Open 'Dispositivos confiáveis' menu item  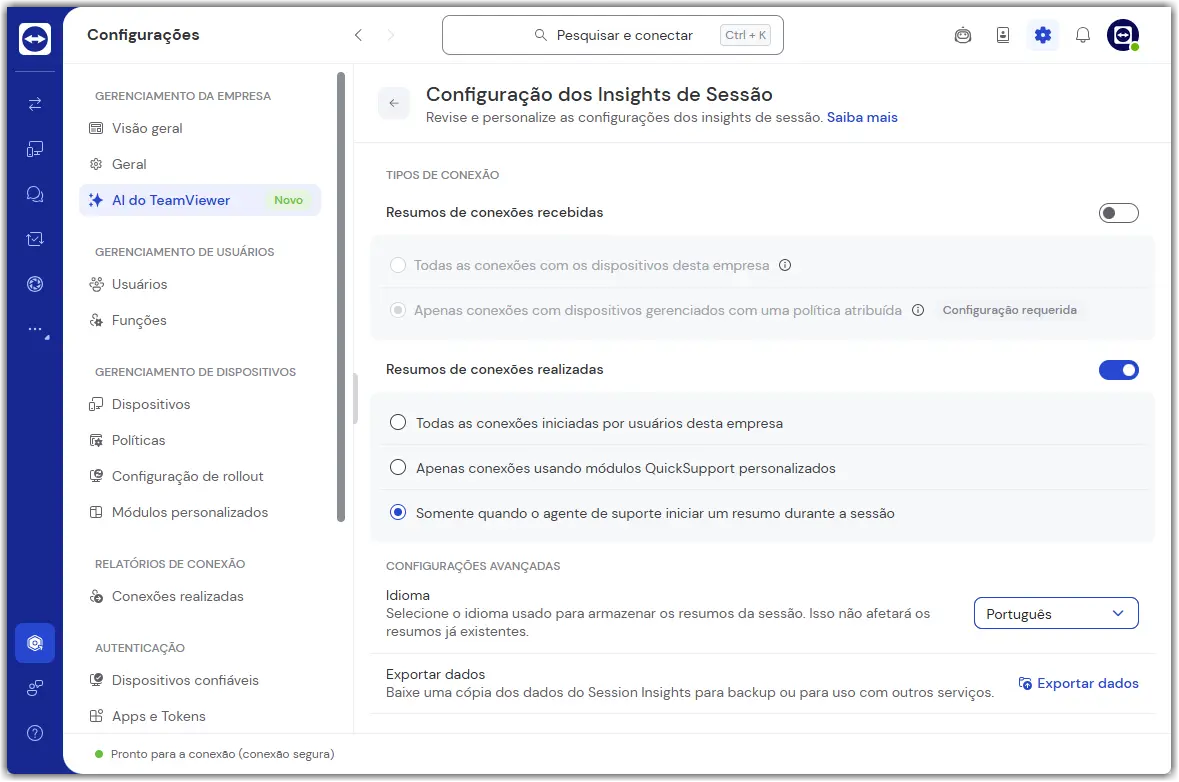click(200, 680)
